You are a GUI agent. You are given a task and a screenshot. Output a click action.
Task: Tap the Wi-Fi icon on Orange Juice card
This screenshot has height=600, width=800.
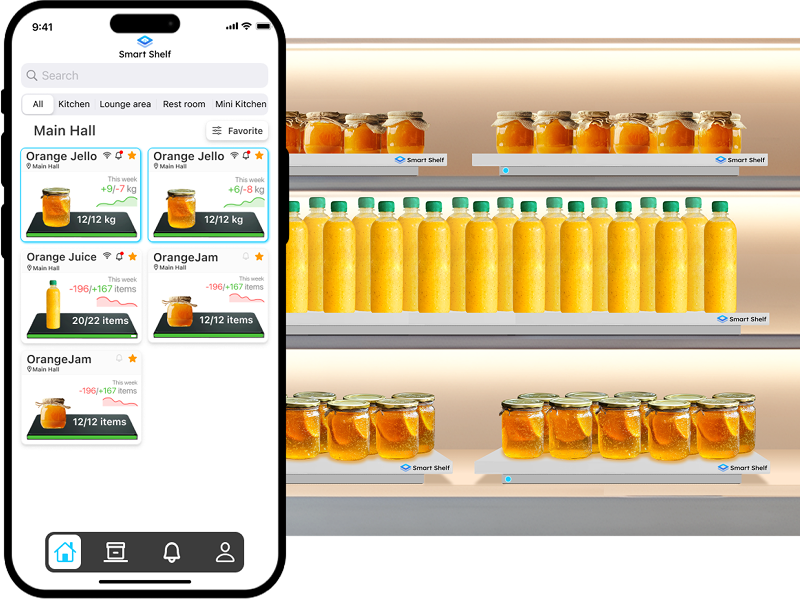(x=107, y=256)
